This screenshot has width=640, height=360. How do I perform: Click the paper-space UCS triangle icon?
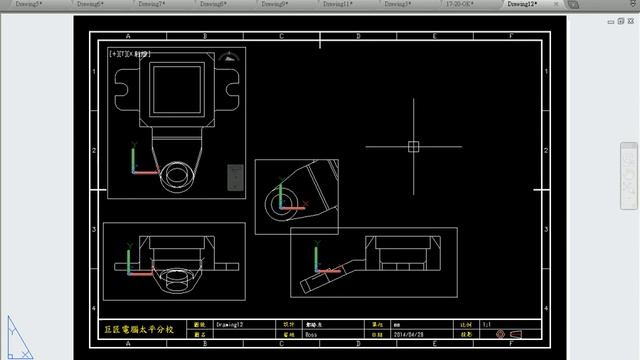[19, 337]
